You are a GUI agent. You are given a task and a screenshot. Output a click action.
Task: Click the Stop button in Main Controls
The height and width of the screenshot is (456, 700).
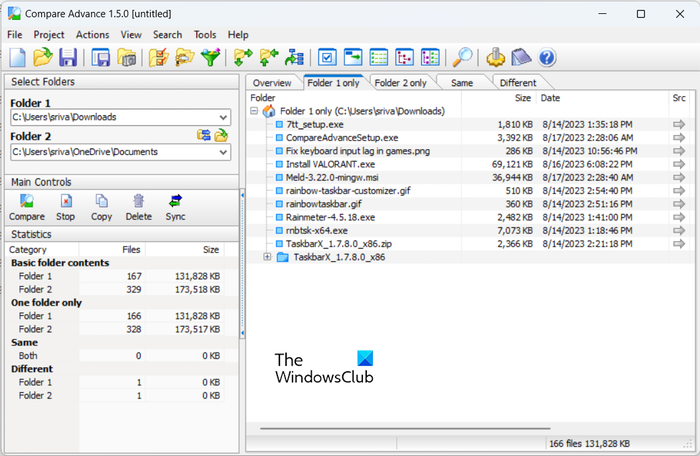tap(65, 207)
